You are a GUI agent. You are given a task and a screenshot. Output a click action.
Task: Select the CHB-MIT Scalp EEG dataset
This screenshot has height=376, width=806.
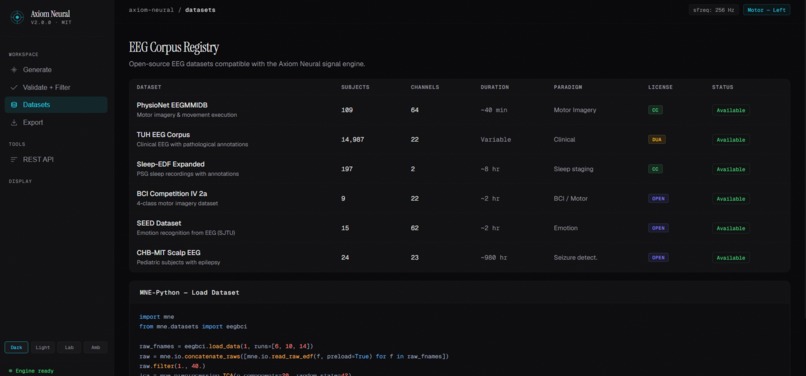169,253
